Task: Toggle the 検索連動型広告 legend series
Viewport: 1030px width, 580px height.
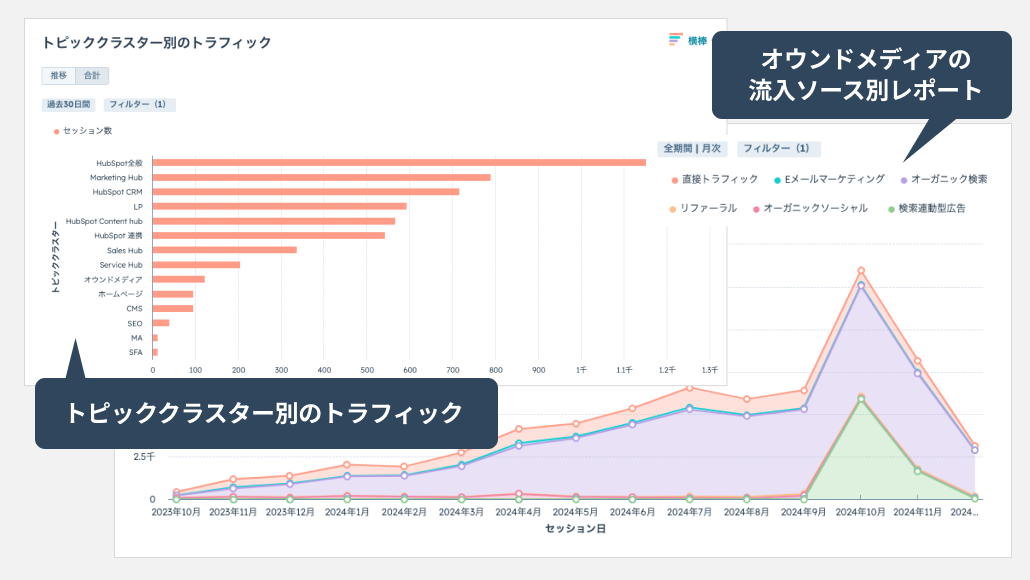Action: [x=927, y=208]
